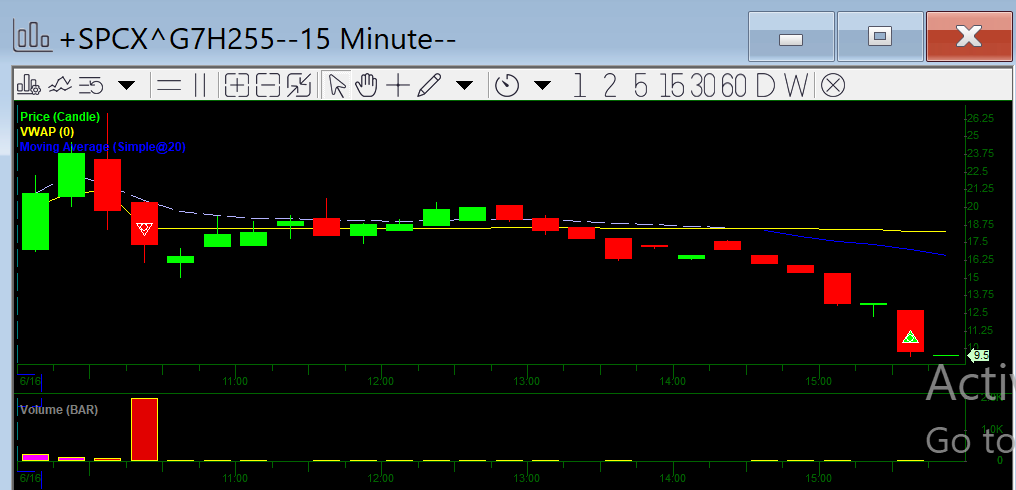The image size is (1016, 490).
Task: Click the Price (Candle) legend label
Action: pyautogui.click(x=60, y=117)
